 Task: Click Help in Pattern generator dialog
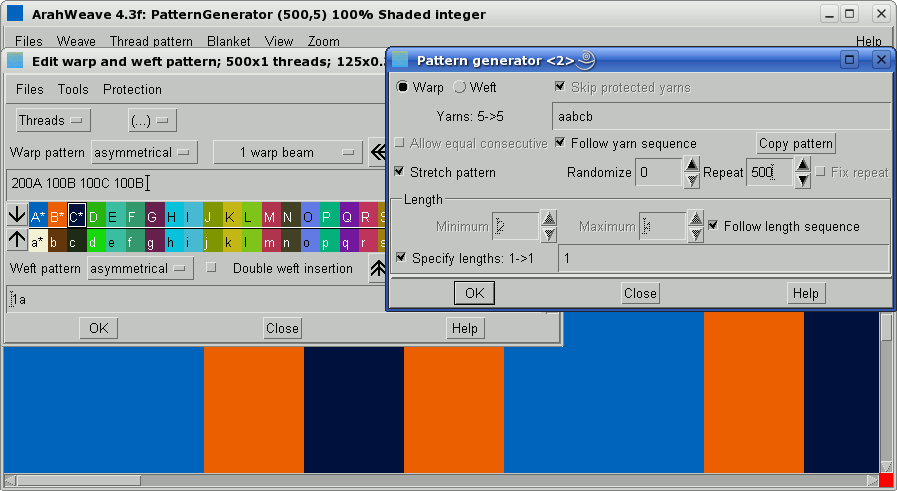pyautogui.click(x=805, y=293)
